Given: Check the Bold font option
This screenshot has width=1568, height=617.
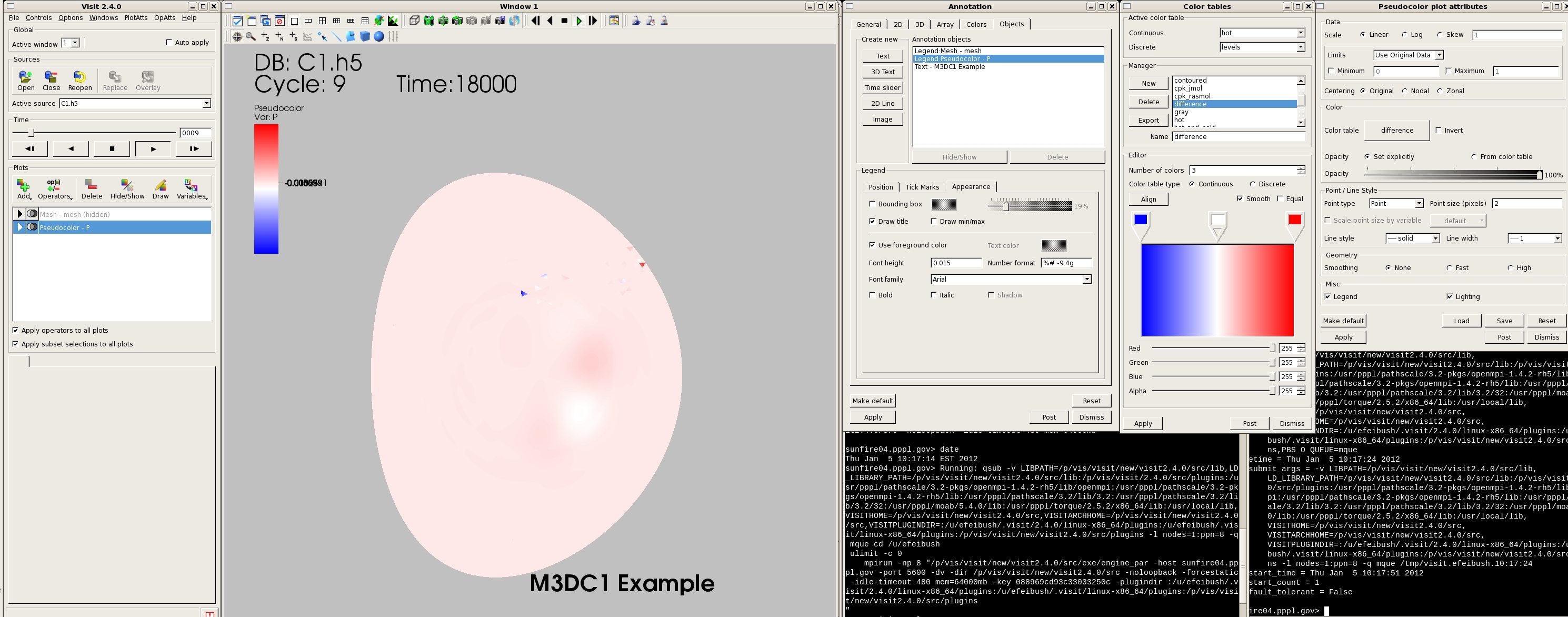Looking at the screenshot, I should click(x=872, y=295).
